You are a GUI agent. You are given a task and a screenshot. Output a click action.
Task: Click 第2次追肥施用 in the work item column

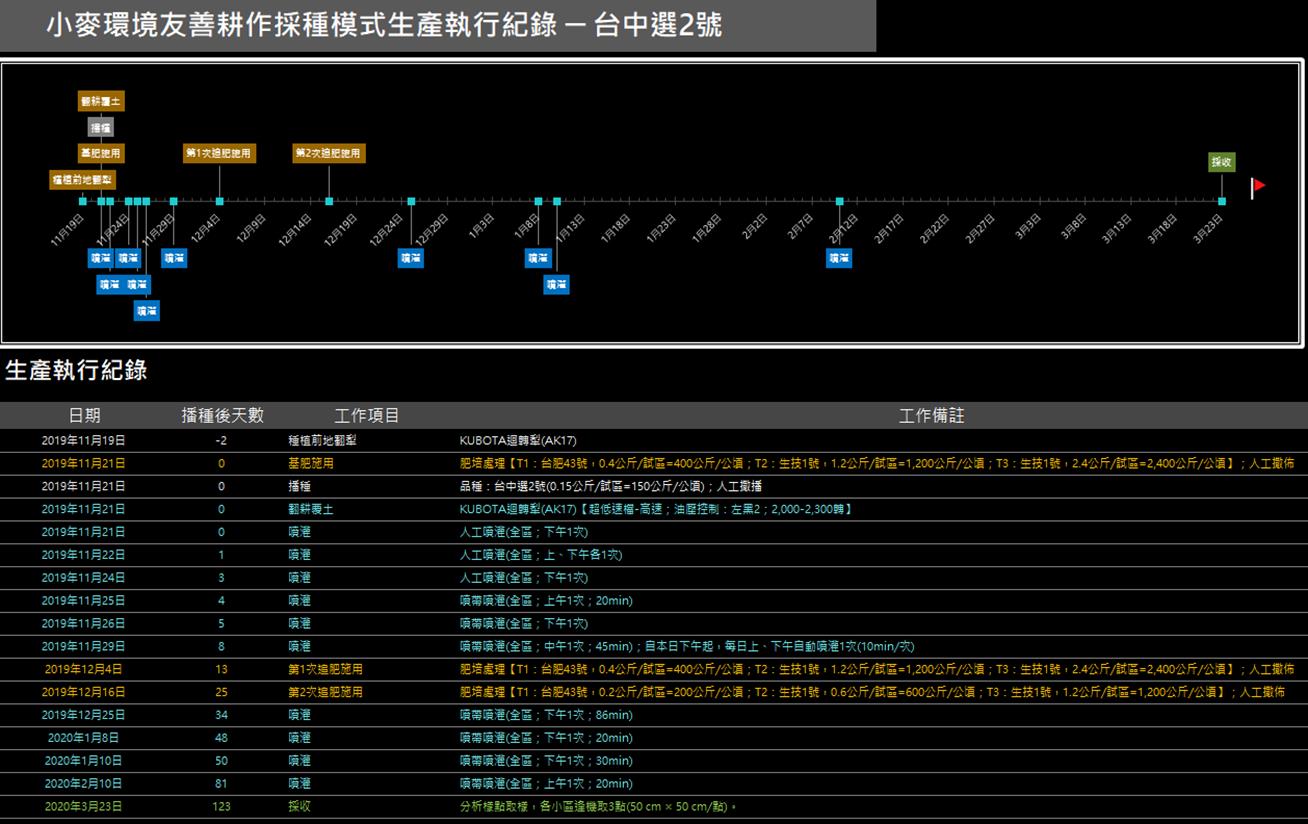click(325, 692)
